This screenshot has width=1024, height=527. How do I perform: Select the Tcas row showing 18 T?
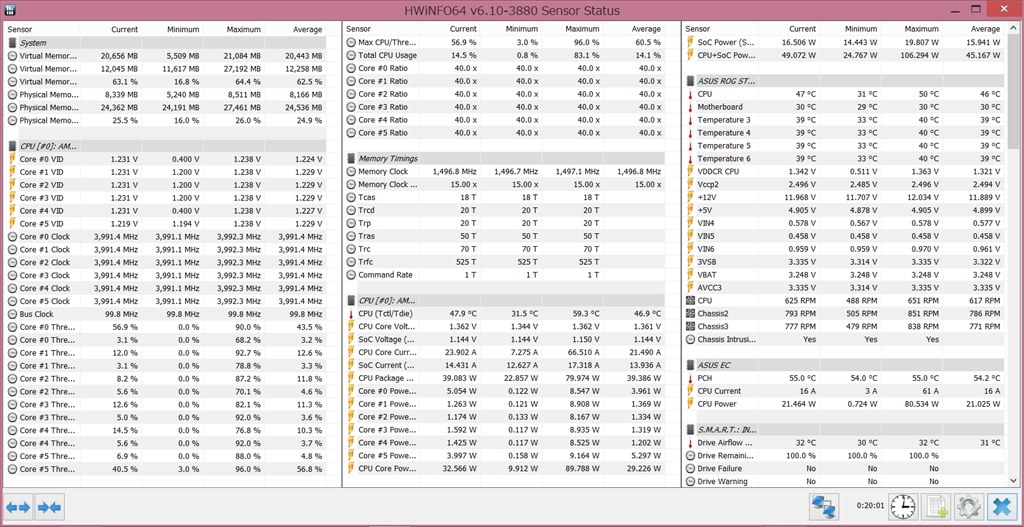click(505, 197)
